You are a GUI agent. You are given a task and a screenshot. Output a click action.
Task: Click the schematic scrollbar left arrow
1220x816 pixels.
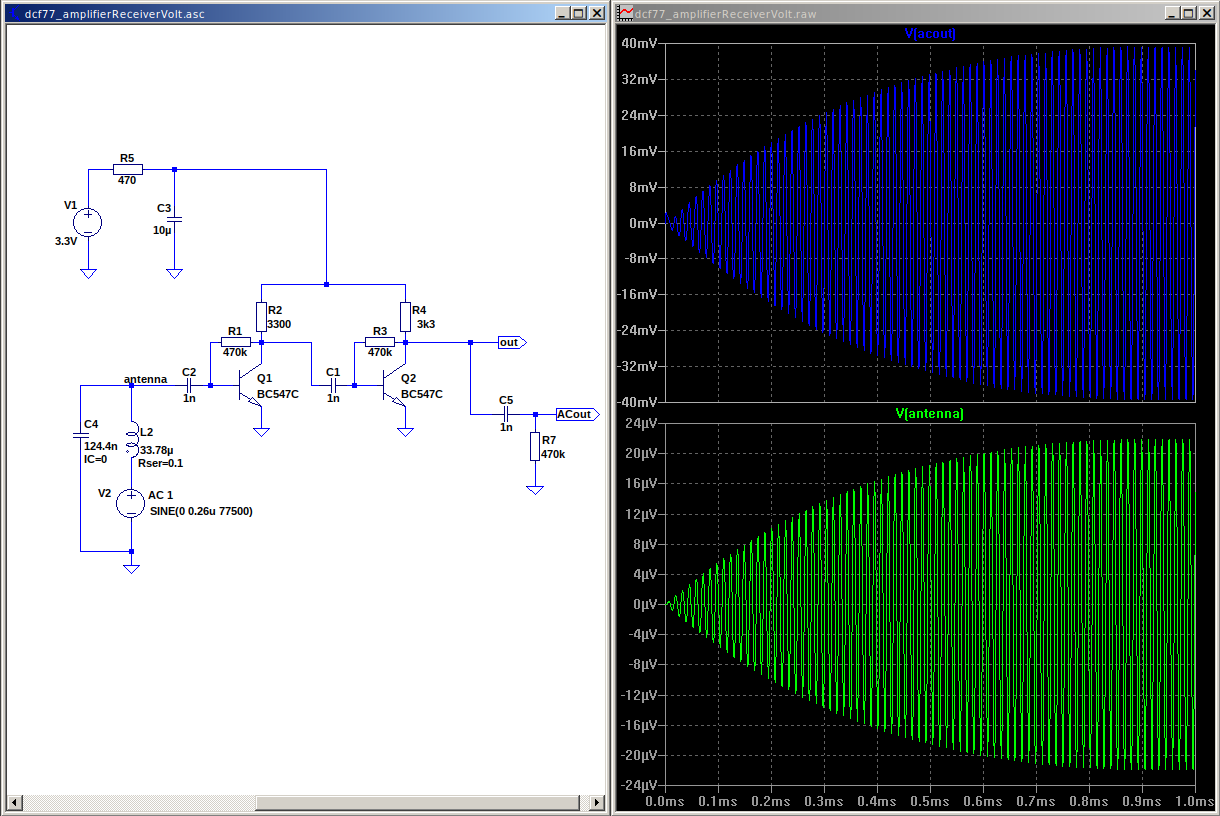pos(14,802)
